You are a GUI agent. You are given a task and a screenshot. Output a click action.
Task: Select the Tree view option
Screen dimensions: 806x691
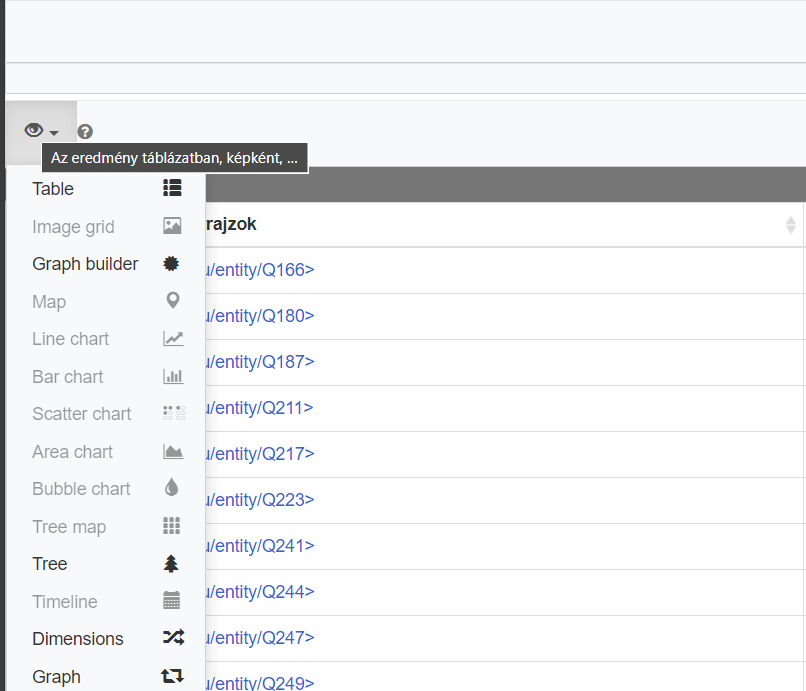point(50,564)
